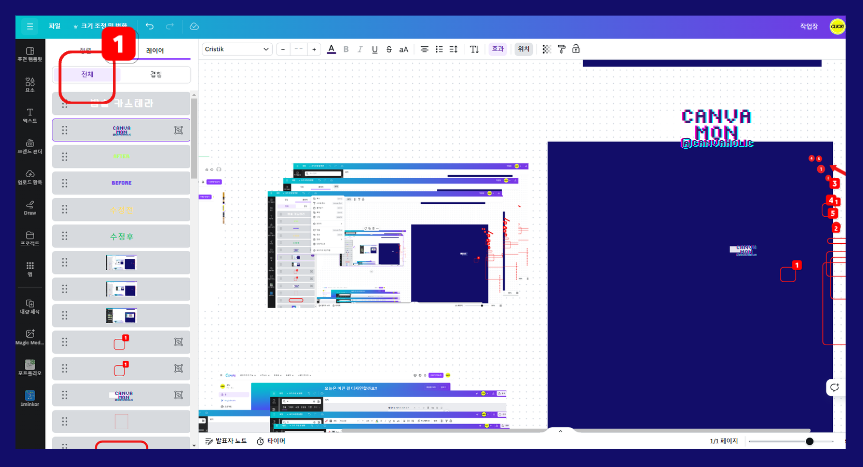Open the Uploads sidebar panel
This screenshot has height=467, width=863.
[30, 177]
